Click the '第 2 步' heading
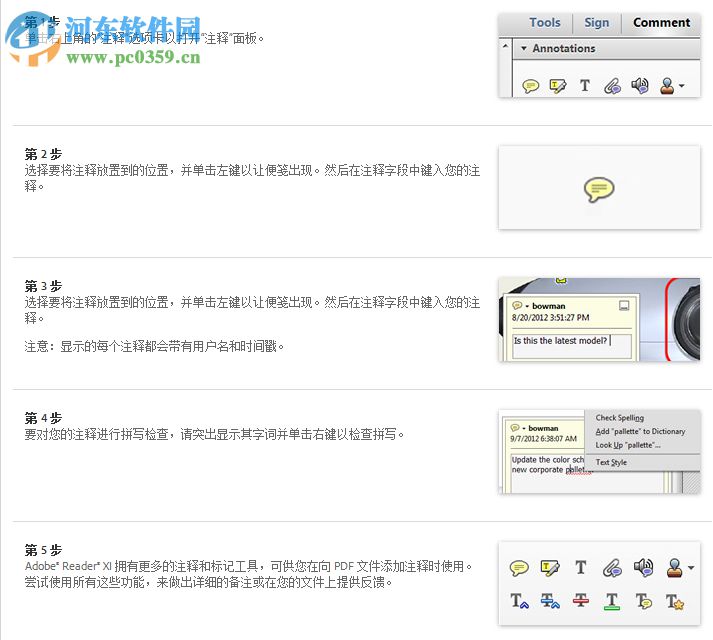The width and height of the screenshot is (713, 640). click(43, 154)
